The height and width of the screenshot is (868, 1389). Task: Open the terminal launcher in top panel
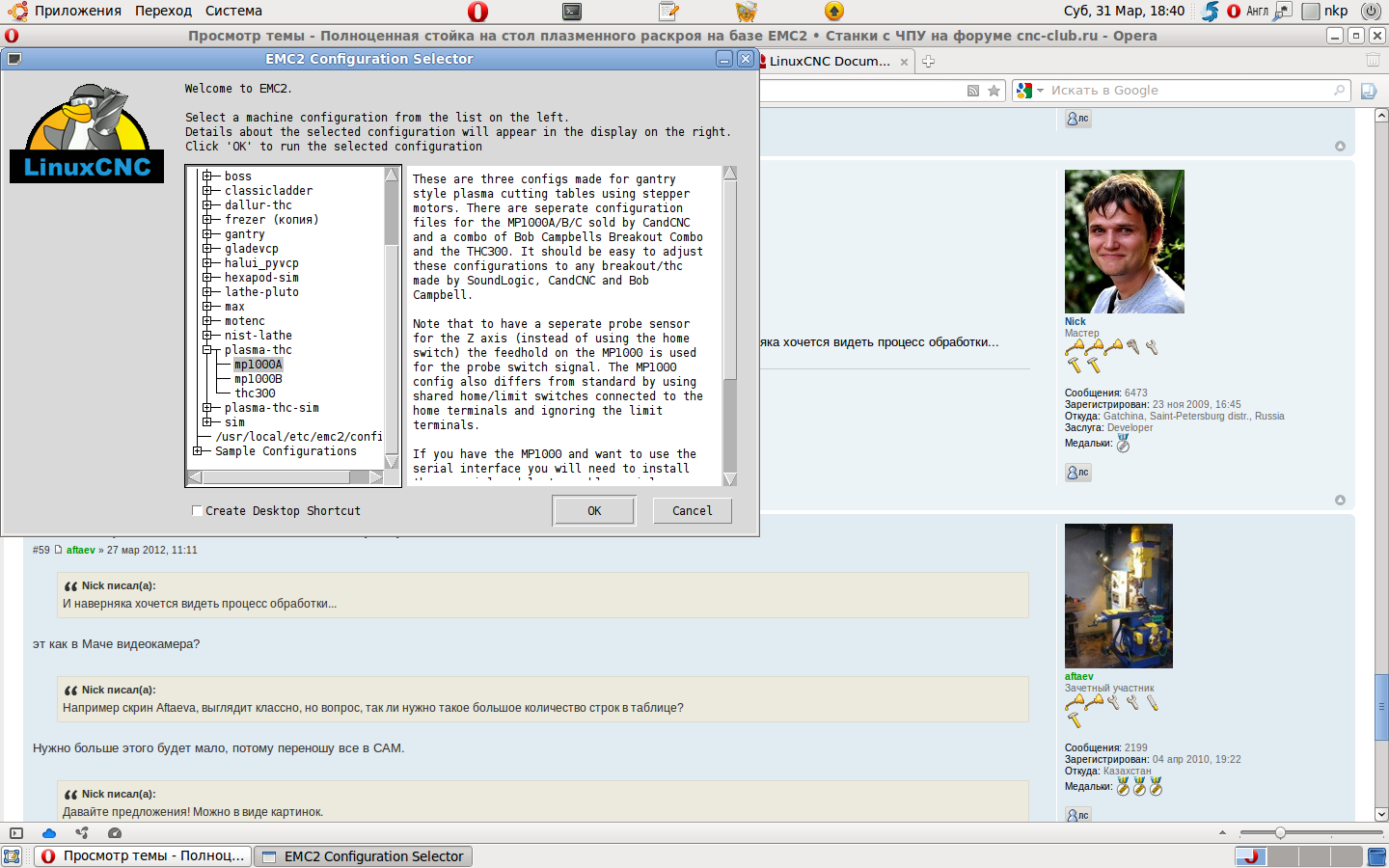572,12
